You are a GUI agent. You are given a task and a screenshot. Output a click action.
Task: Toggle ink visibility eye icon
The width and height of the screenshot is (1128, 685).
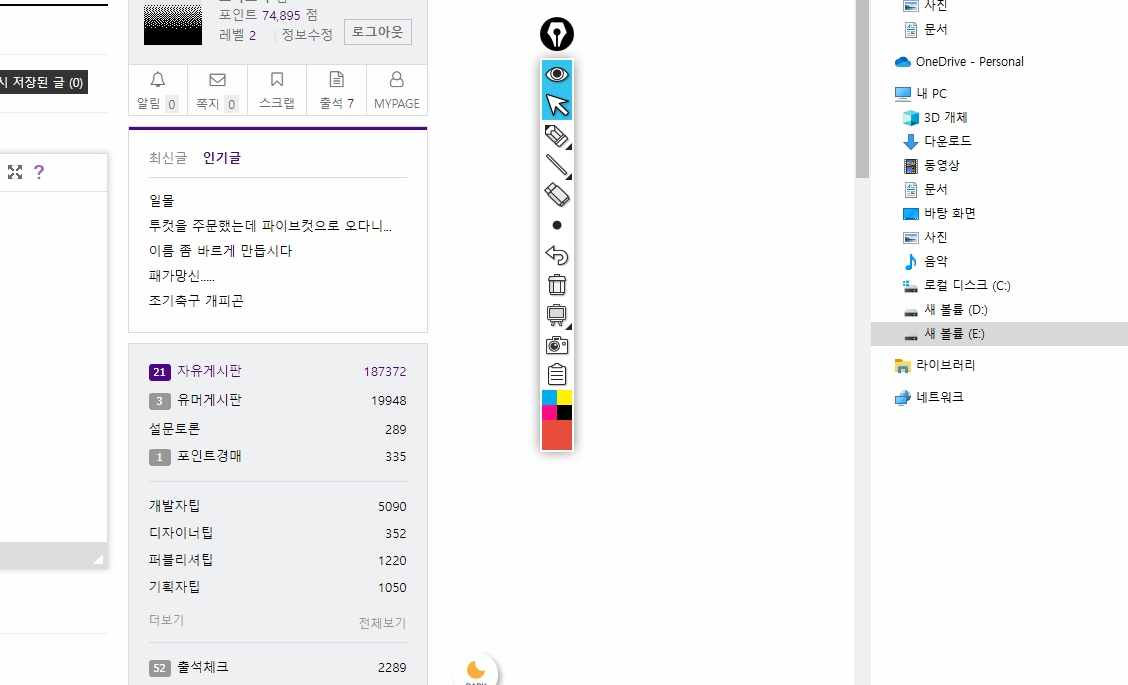(x=557, y=74)
